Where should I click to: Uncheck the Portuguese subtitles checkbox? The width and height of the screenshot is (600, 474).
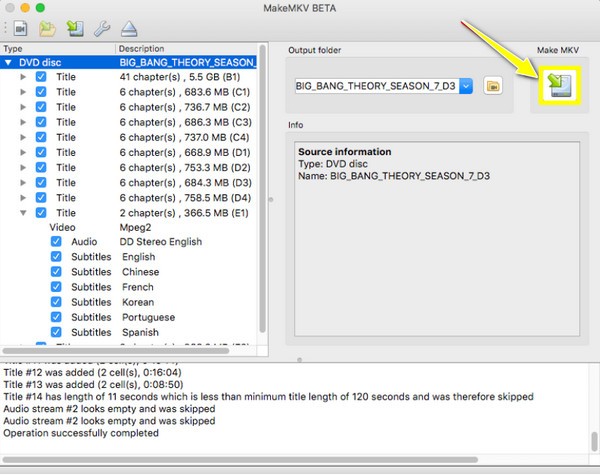56,317
